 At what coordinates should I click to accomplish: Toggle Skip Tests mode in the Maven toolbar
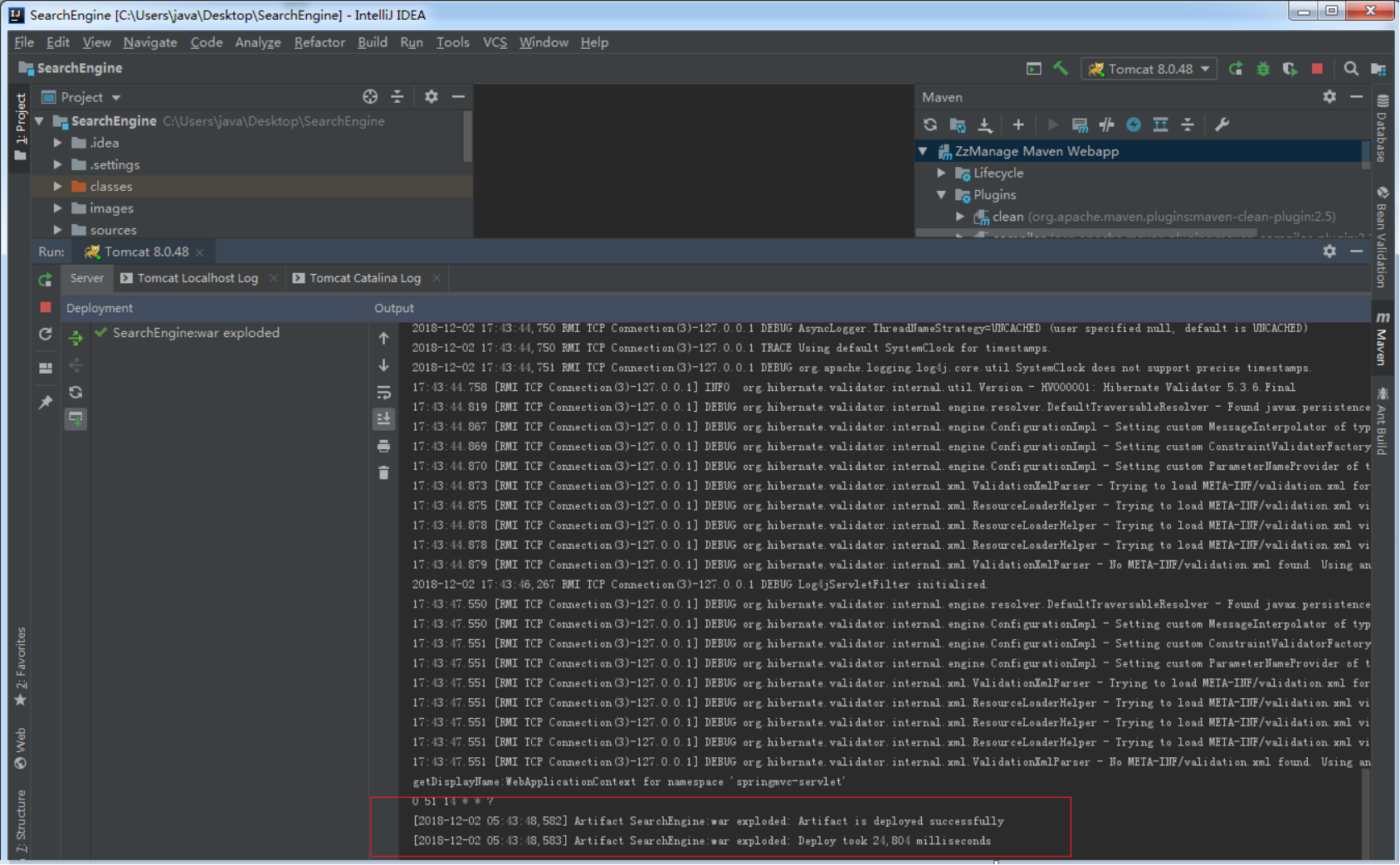click(x=1134, y=125)
